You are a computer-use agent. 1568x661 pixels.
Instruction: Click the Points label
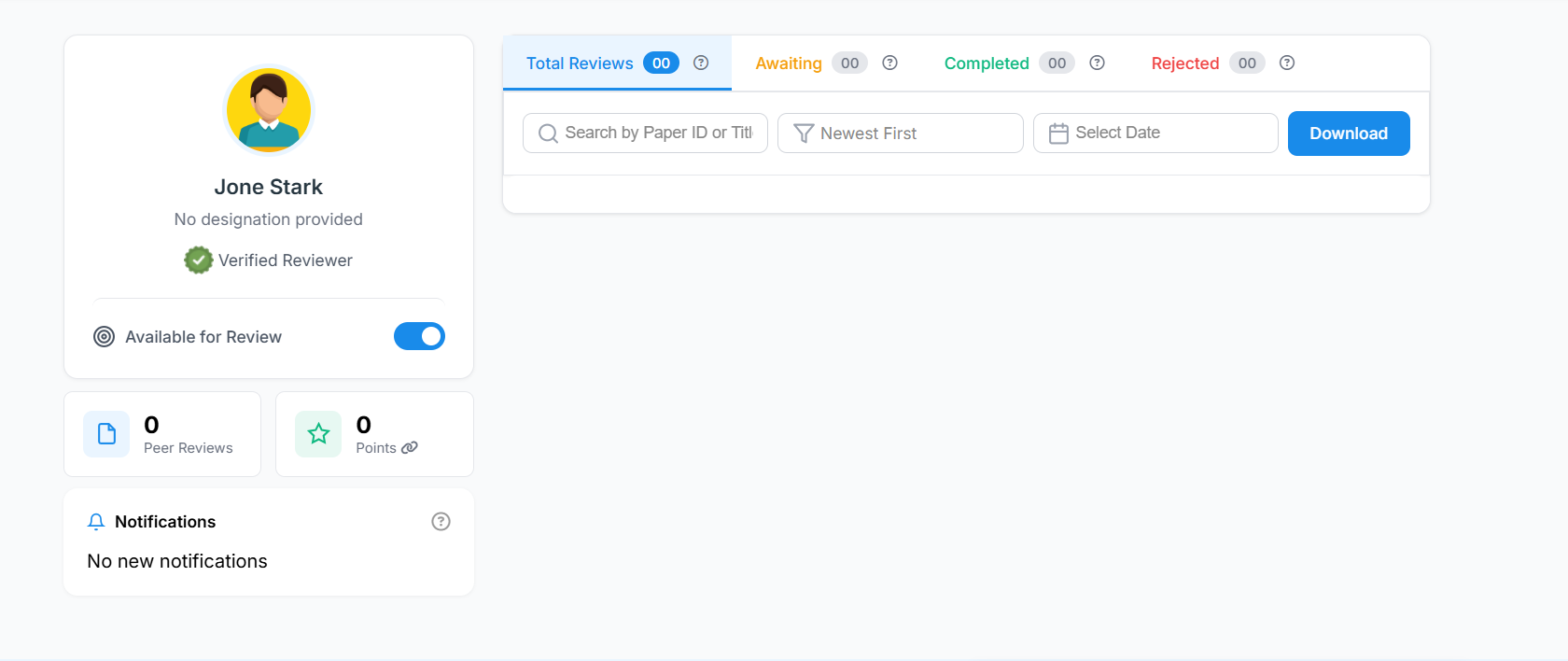coord(376,448)
